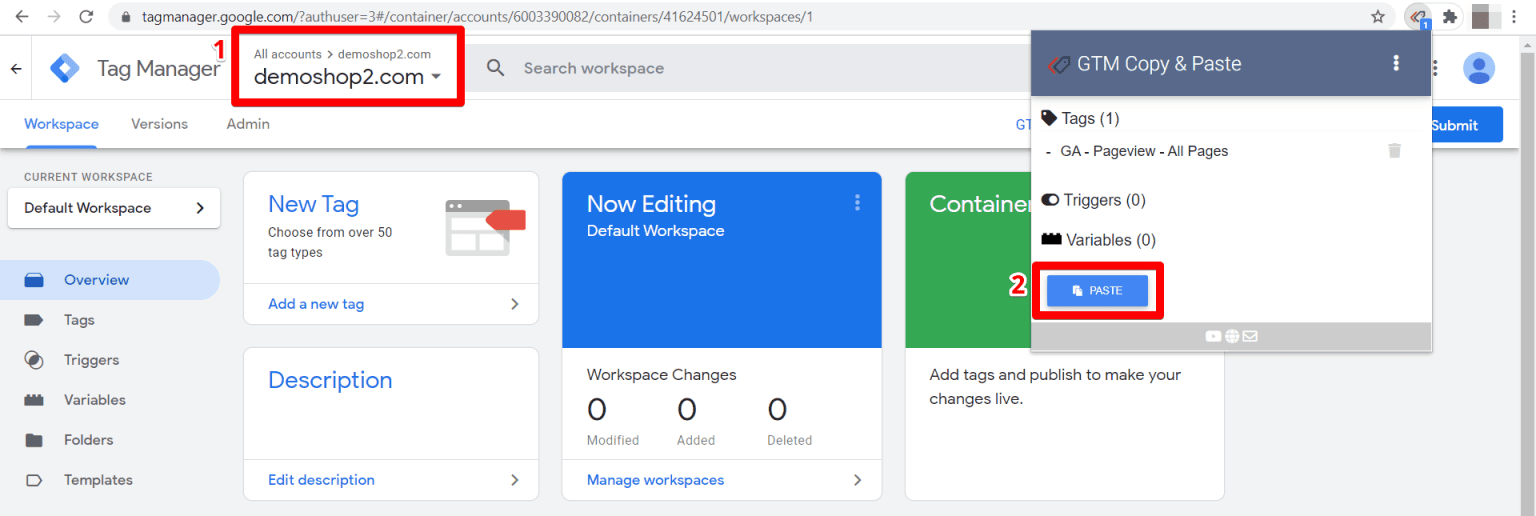Screen dimensions: 1536x516
Task: Expand the Default Workspace selector
Action: point(114,208)
